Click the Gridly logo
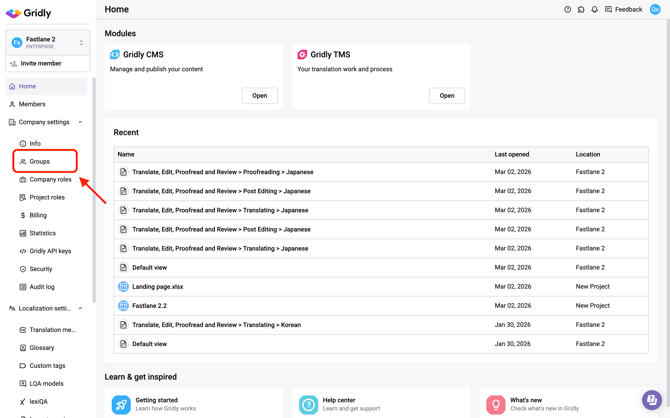Viewport: 670px width, 418px height. [x=28, y=14]
